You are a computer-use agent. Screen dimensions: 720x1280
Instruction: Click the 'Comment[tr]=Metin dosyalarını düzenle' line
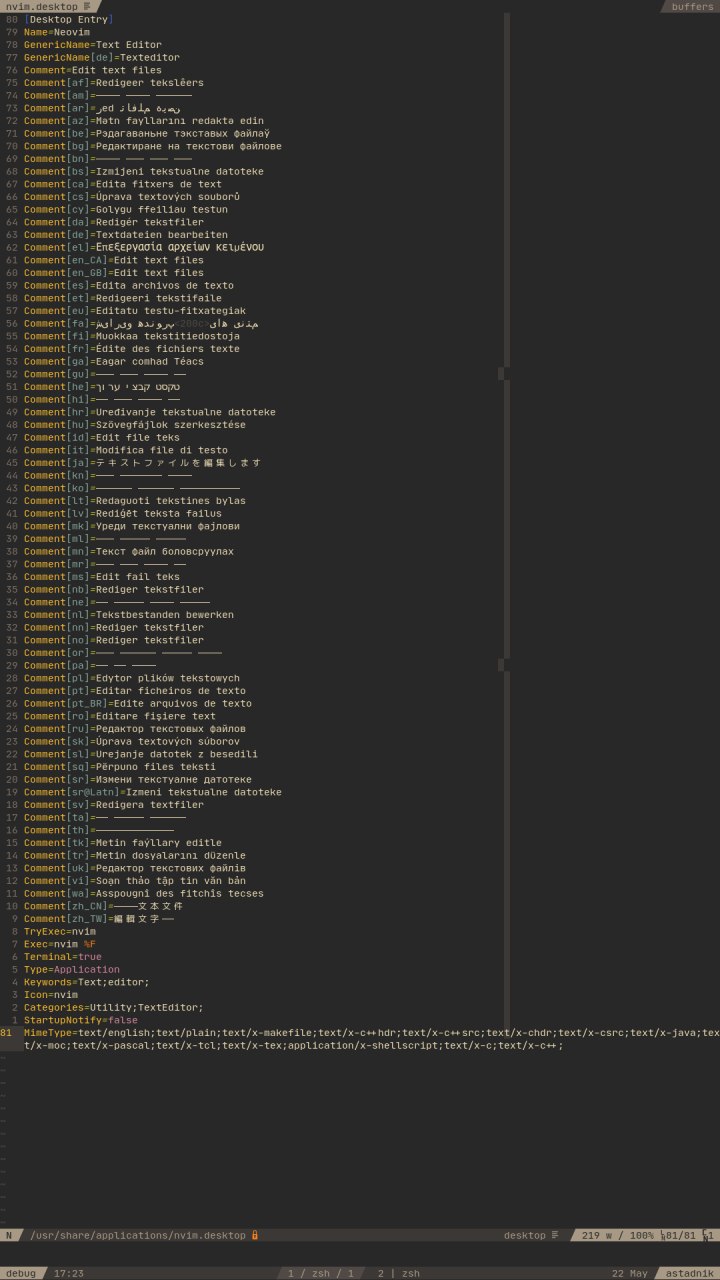[x=135, y=855]
